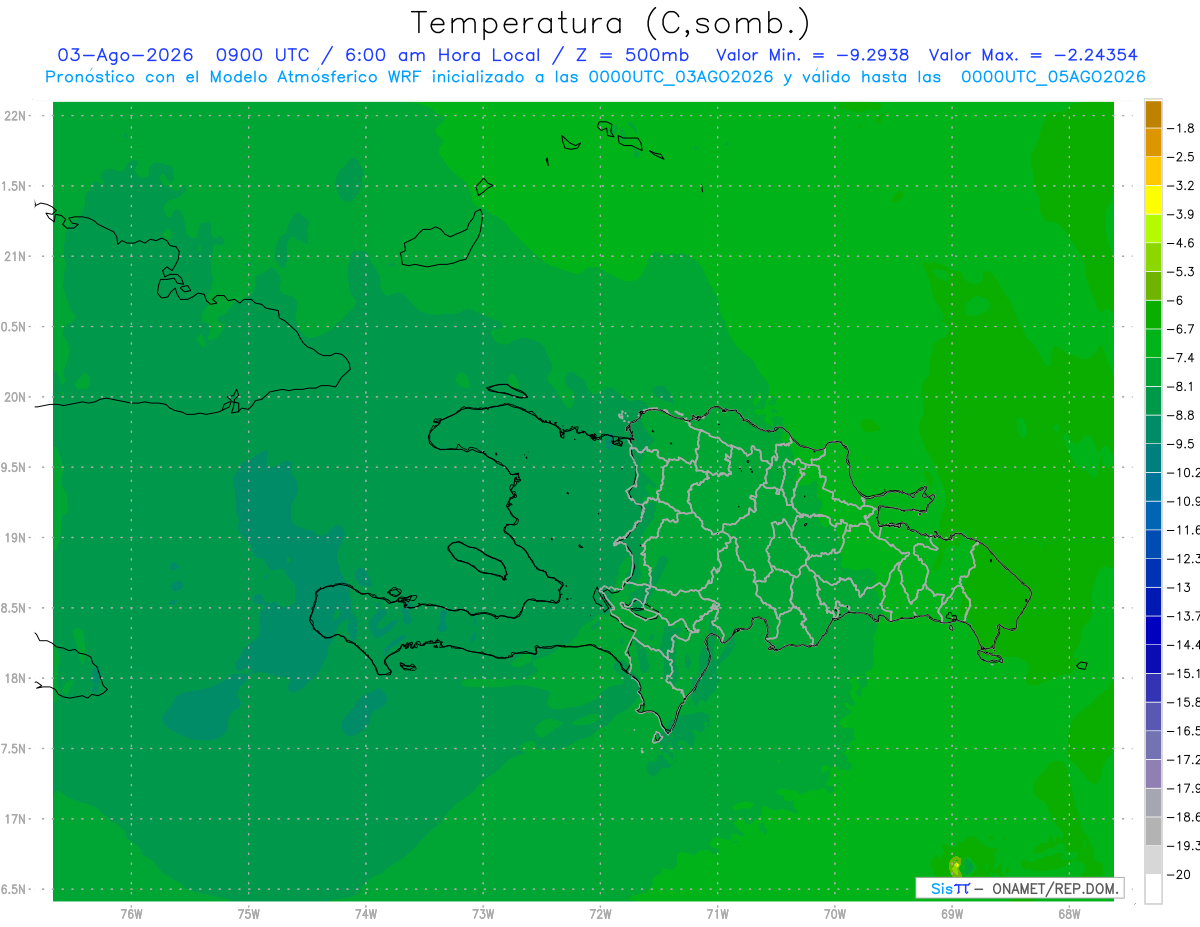Click the "-8.1" colorbar value

pyautogui.click(x=1181, y=387)
